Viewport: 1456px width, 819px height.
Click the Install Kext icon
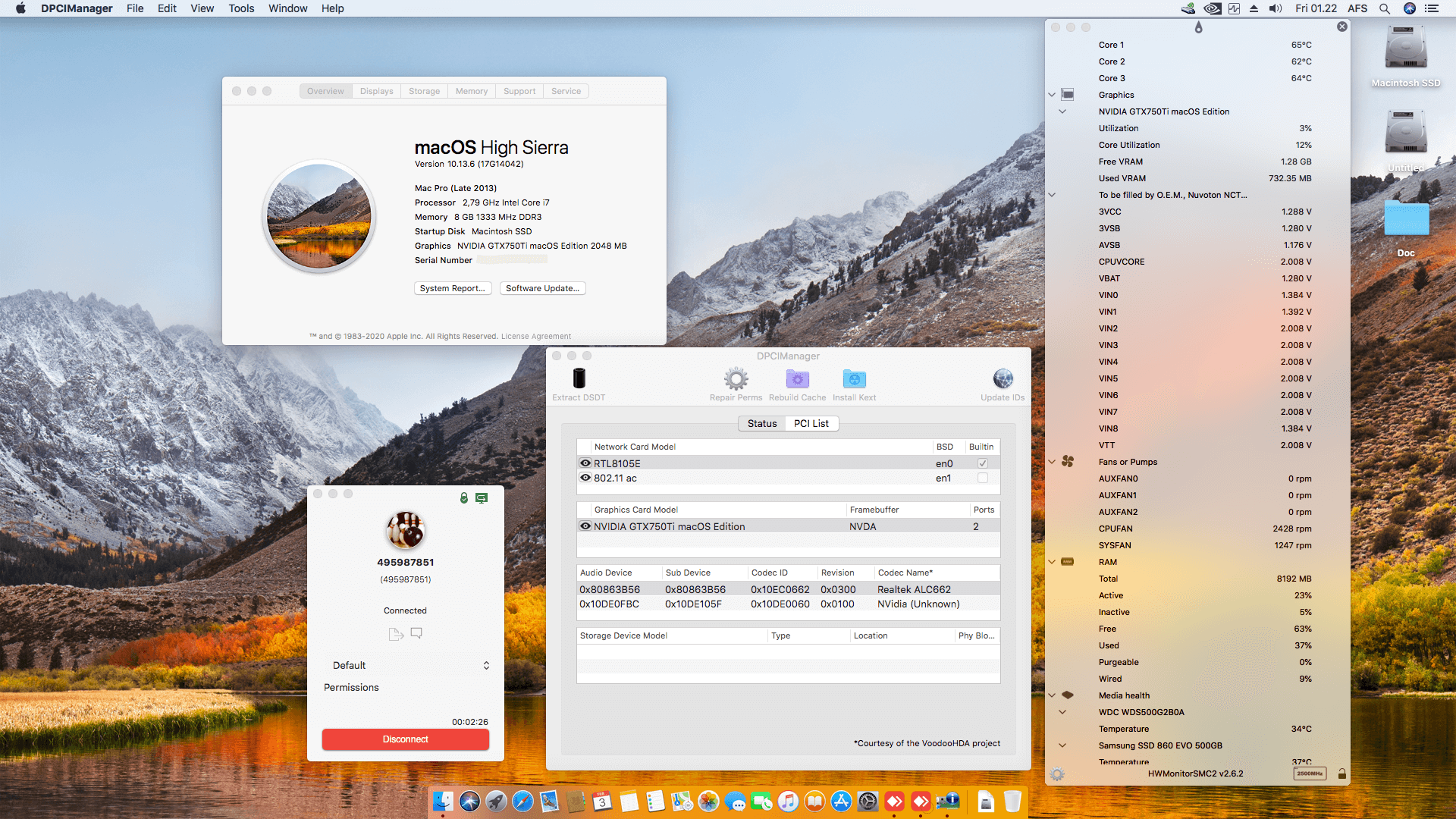[x=854, y=378]
